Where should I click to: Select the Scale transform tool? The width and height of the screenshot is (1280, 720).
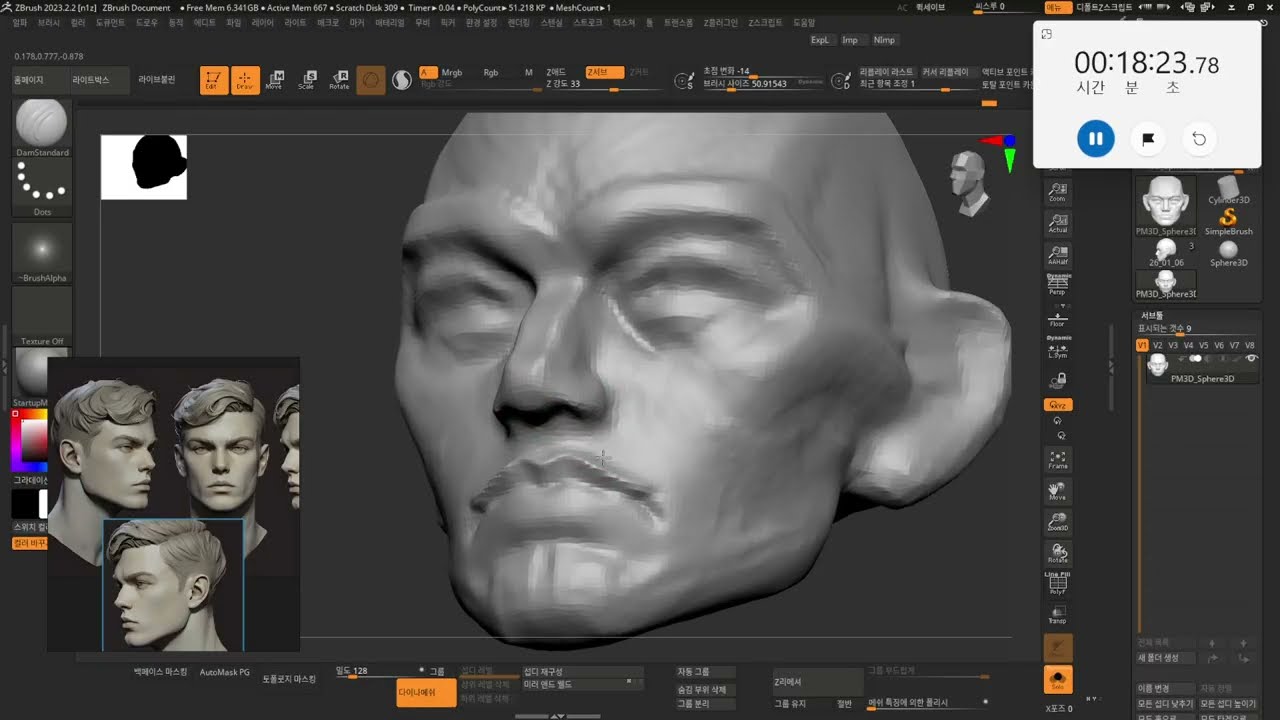tap(307, 81)
